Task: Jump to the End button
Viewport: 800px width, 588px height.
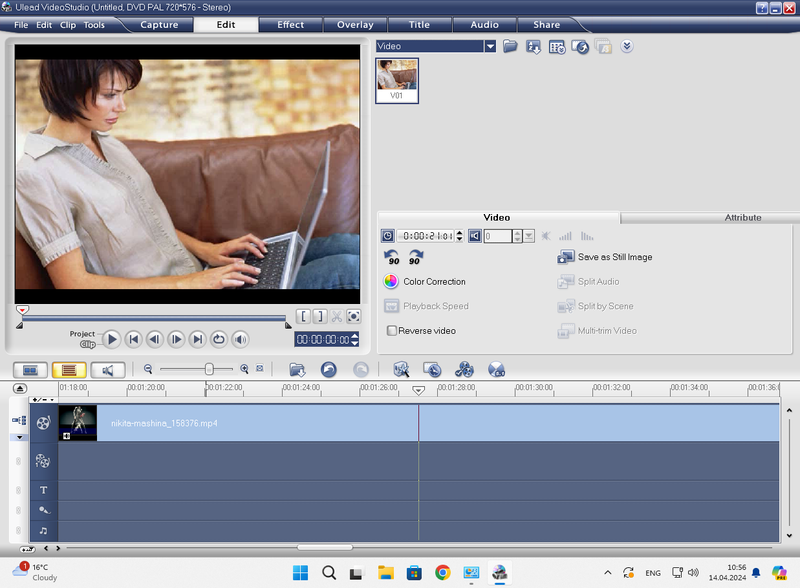Action: tap(197, 339)
